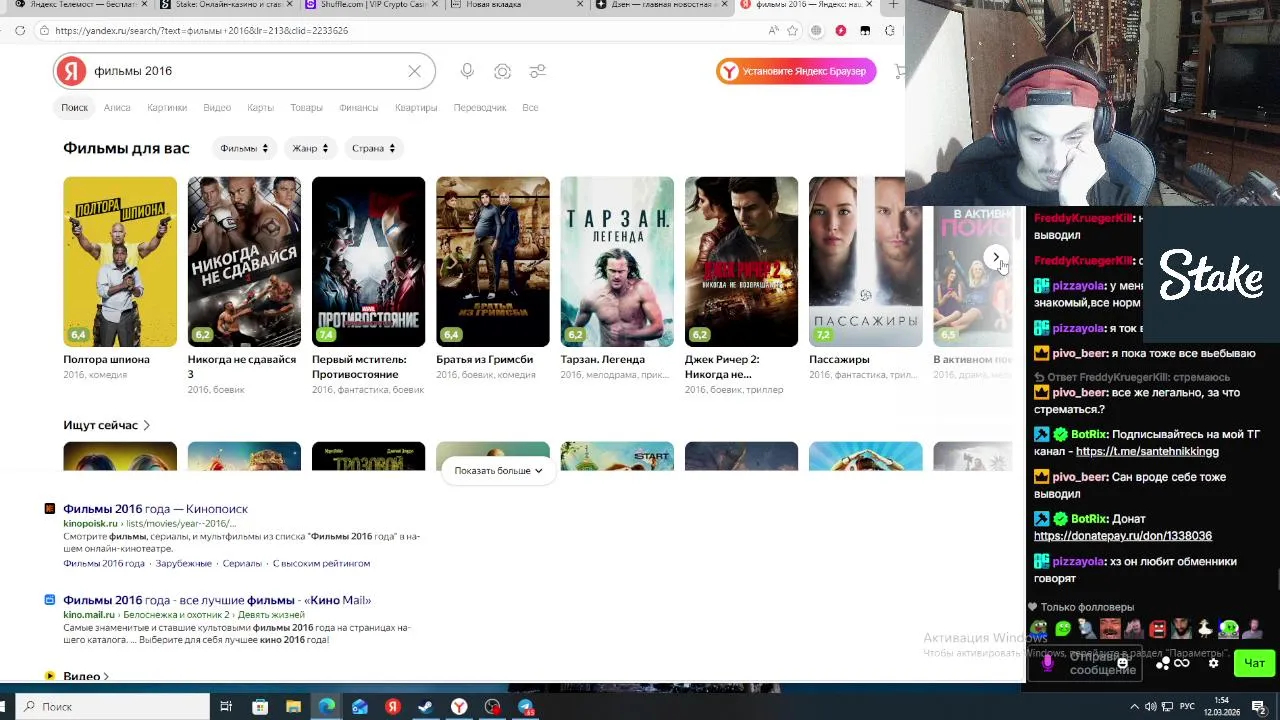Click the channel points bubbles icon
Viewport: 1280px width, 720px height.
[1163, 663]
